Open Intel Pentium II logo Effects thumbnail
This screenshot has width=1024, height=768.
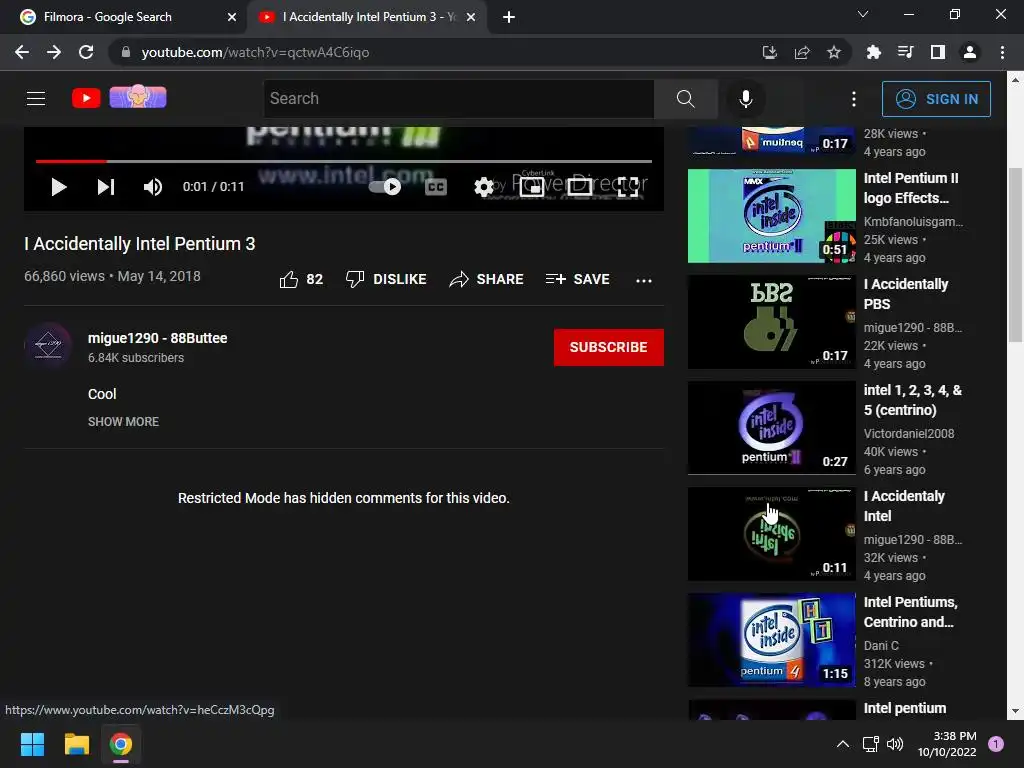(x=771, y=216)
